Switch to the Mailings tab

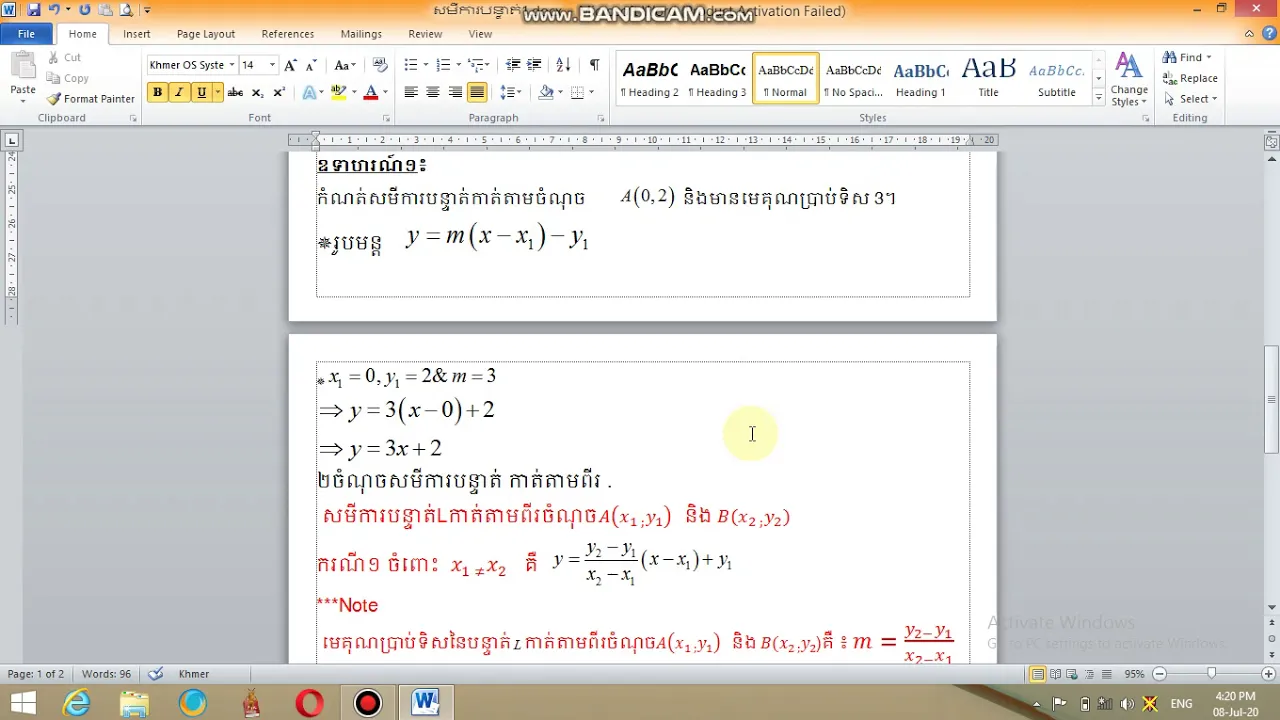[x=361, y=34]
